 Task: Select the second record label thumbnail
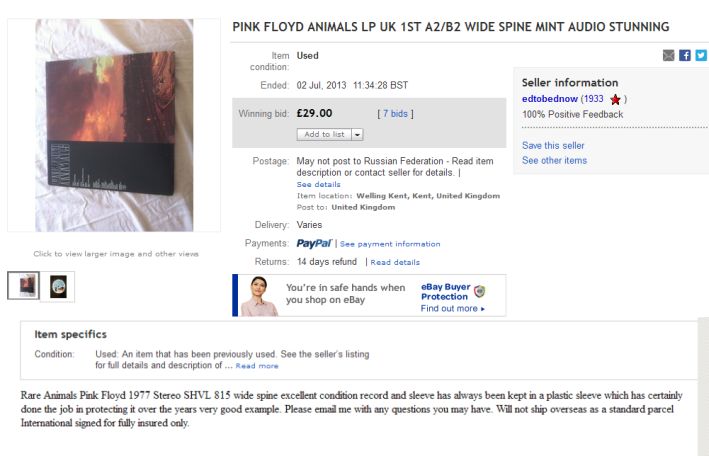click(58, 286)
